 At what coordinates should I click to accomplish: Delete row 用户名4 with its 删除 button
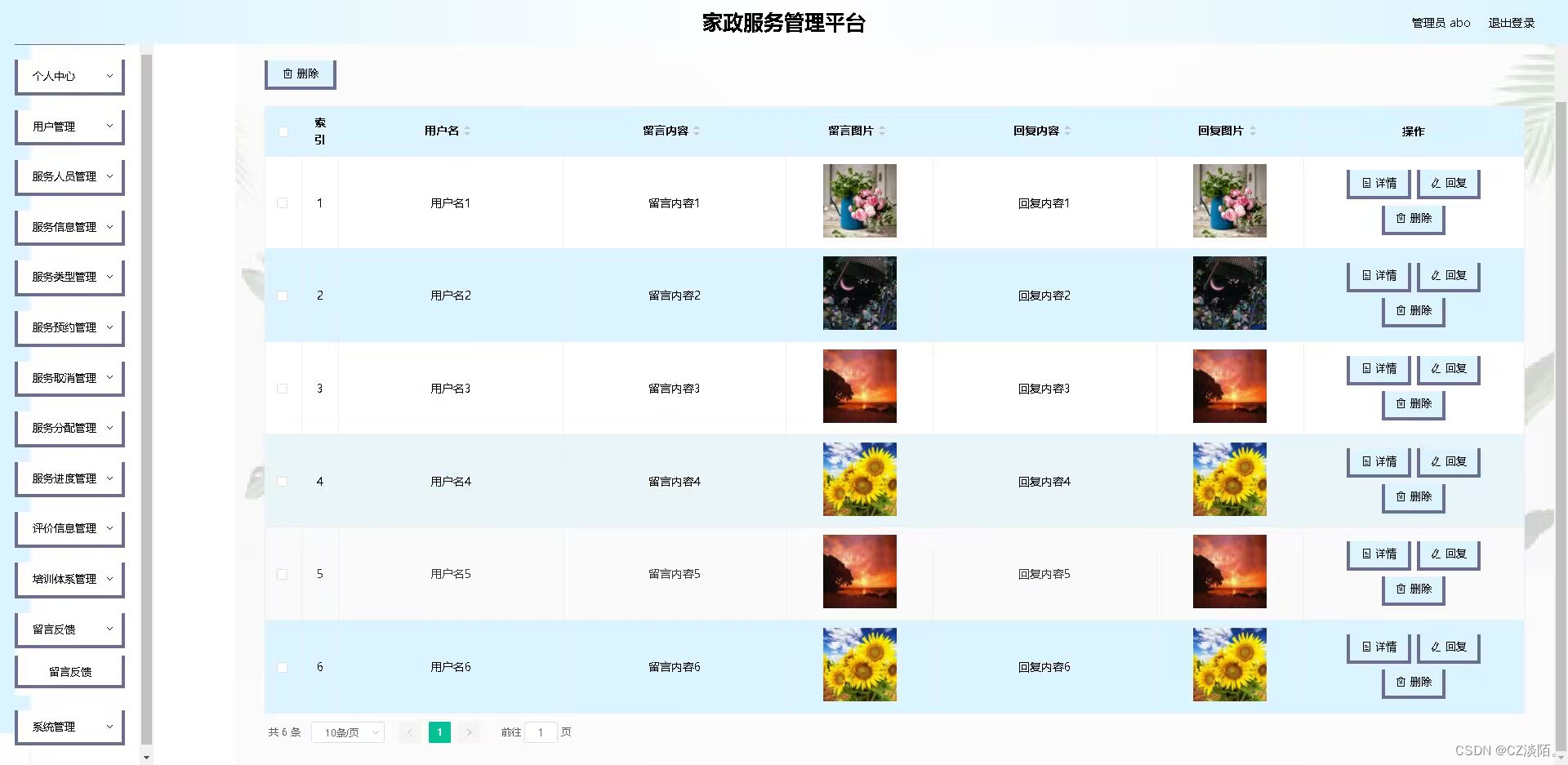pos(1414,497)
